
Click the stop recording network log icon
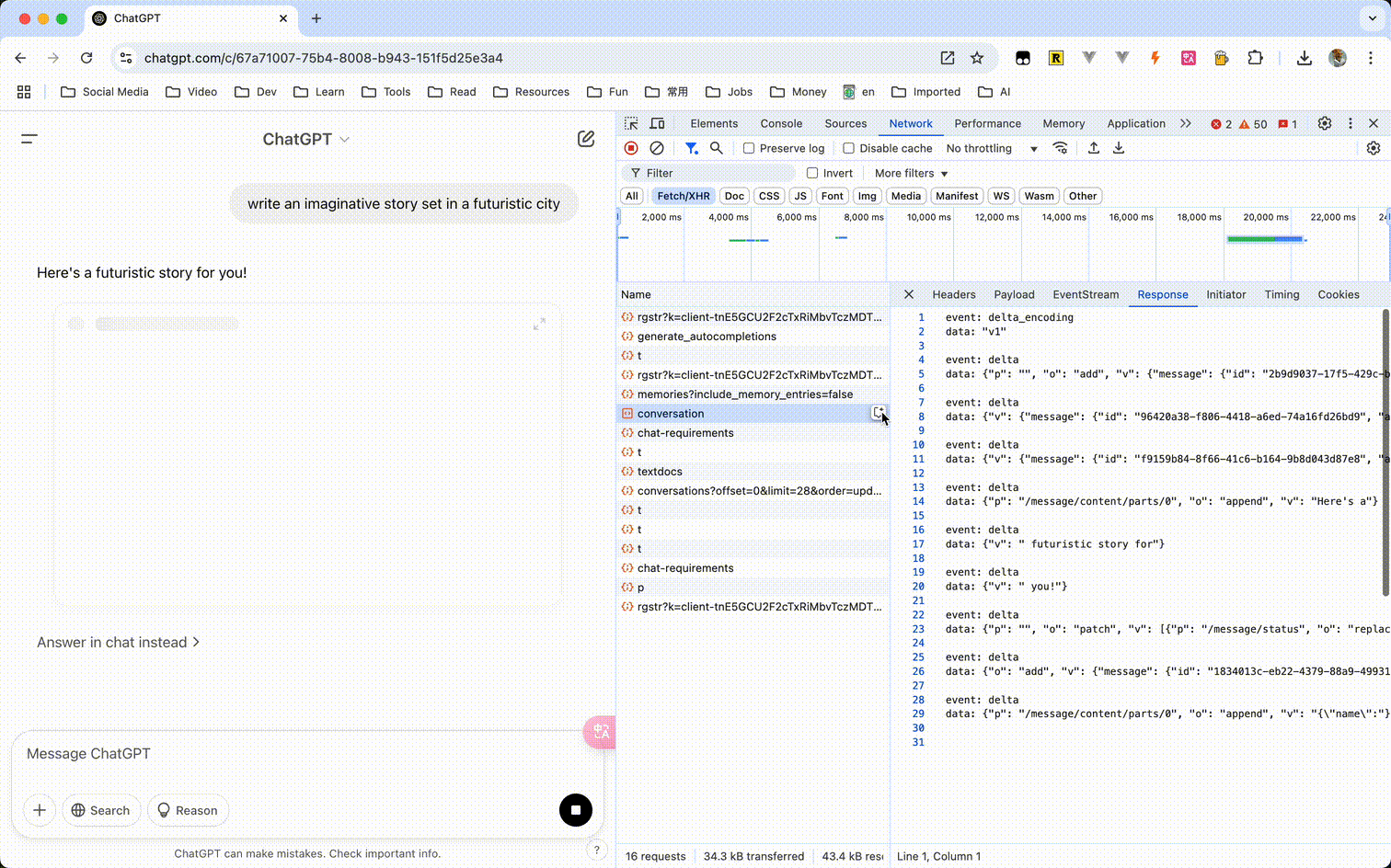pos(631,148)
